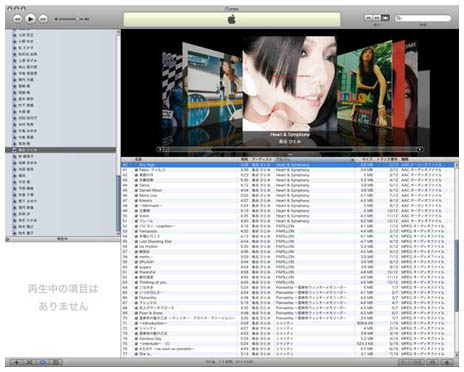464x372 pixels.
Task: Click the sidebar scroll up arrow
Action: pos(118,32)
